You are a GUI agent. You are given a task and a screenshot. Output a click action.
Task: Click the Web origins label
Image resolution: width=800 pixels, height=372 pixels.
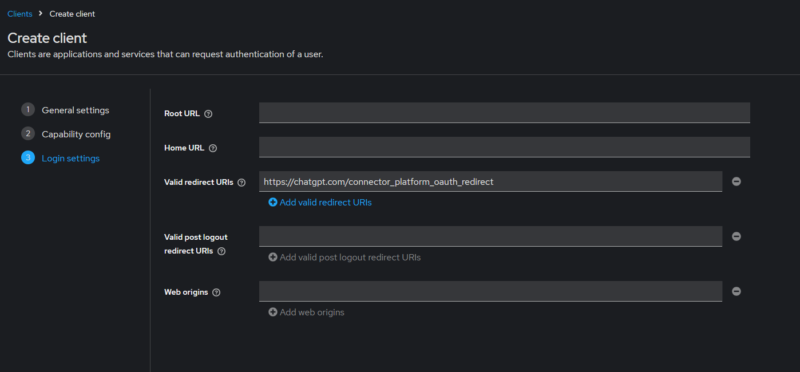point(186,292)
